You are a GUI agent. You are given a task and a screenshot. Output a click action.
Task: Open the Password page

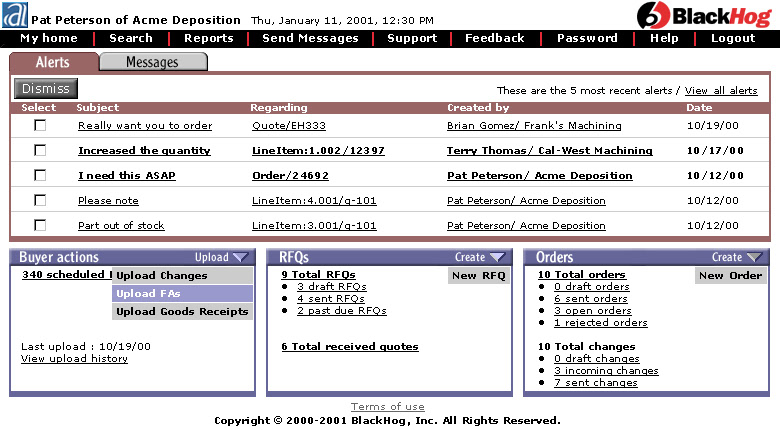587,38
